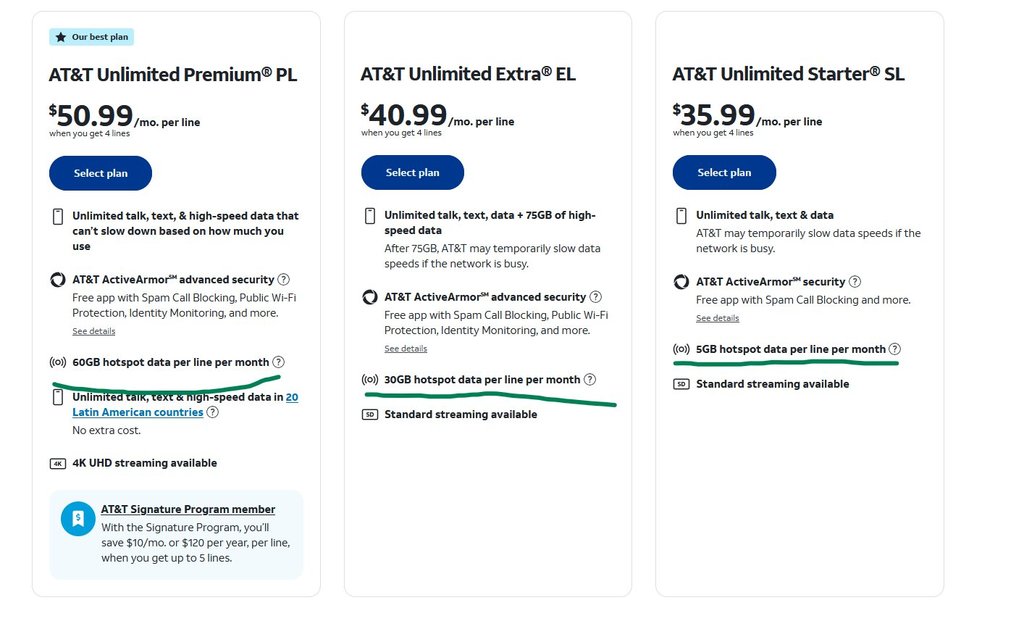Click the help icon beside 30GB hotspot data

[x=590, y=380]
